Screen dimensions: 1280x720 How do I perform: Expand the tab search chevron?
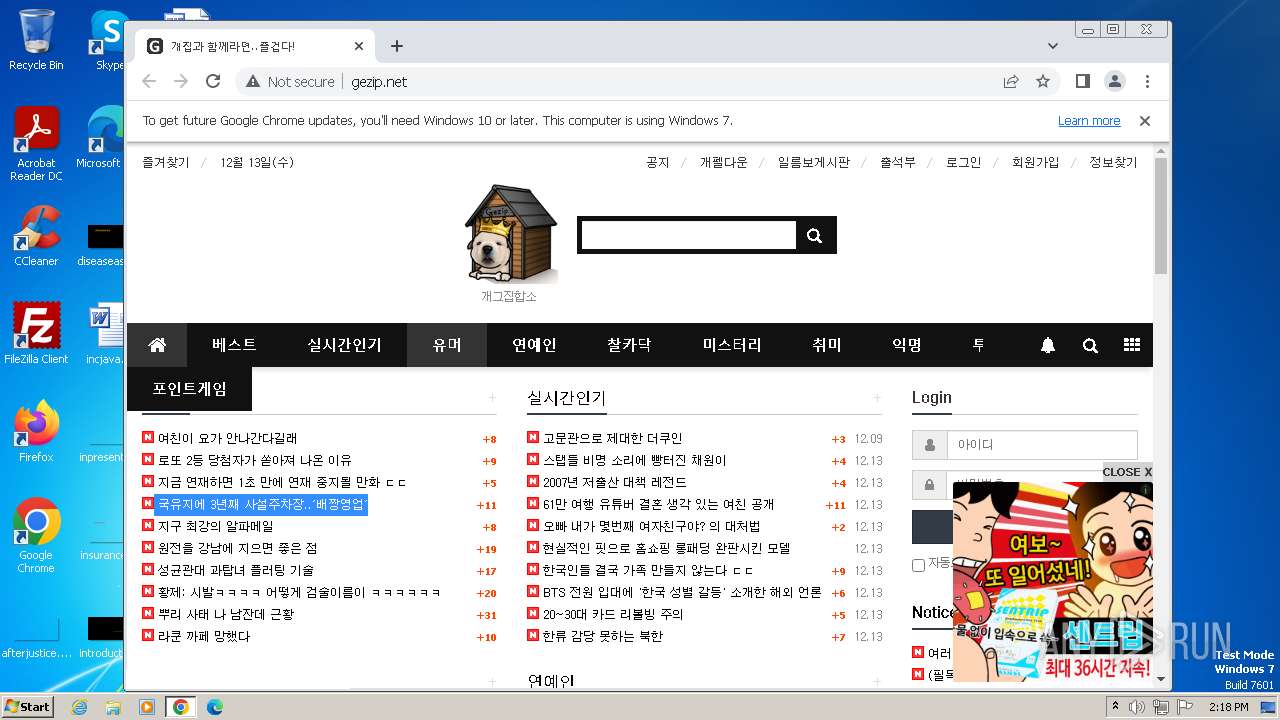pyautogui.click(x=1053, y=46)
